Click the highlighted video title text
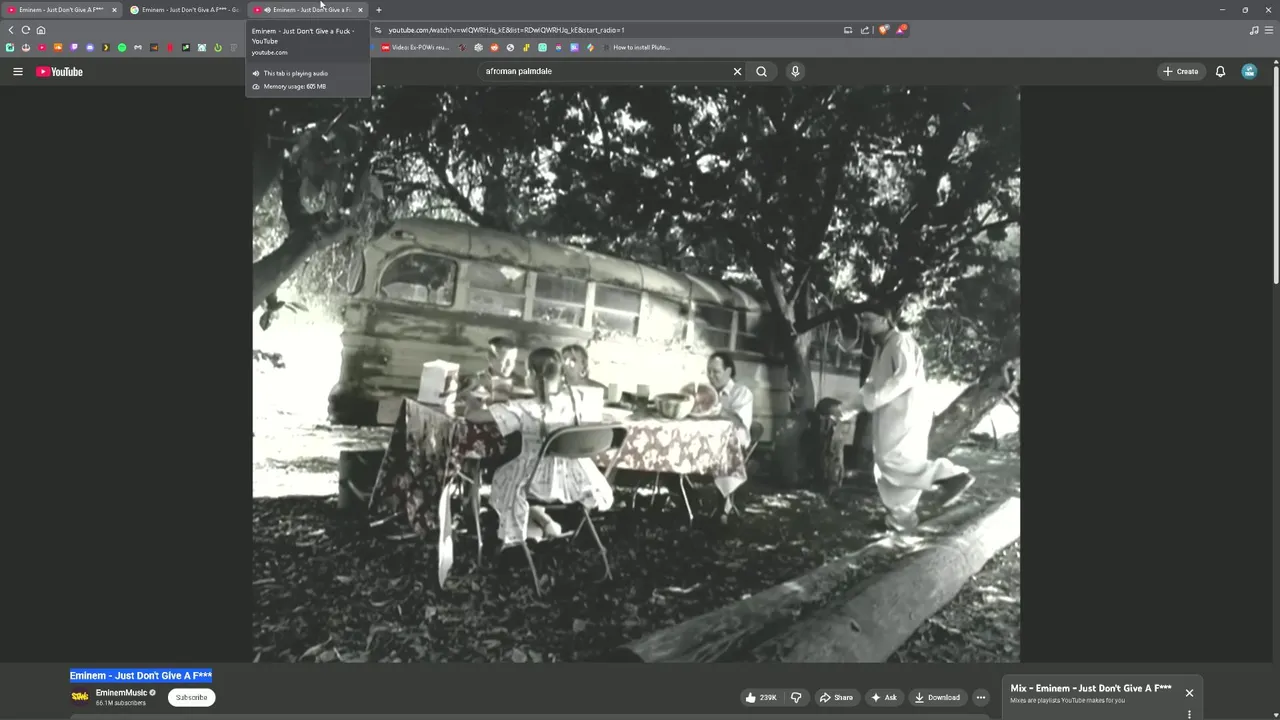 141,675
